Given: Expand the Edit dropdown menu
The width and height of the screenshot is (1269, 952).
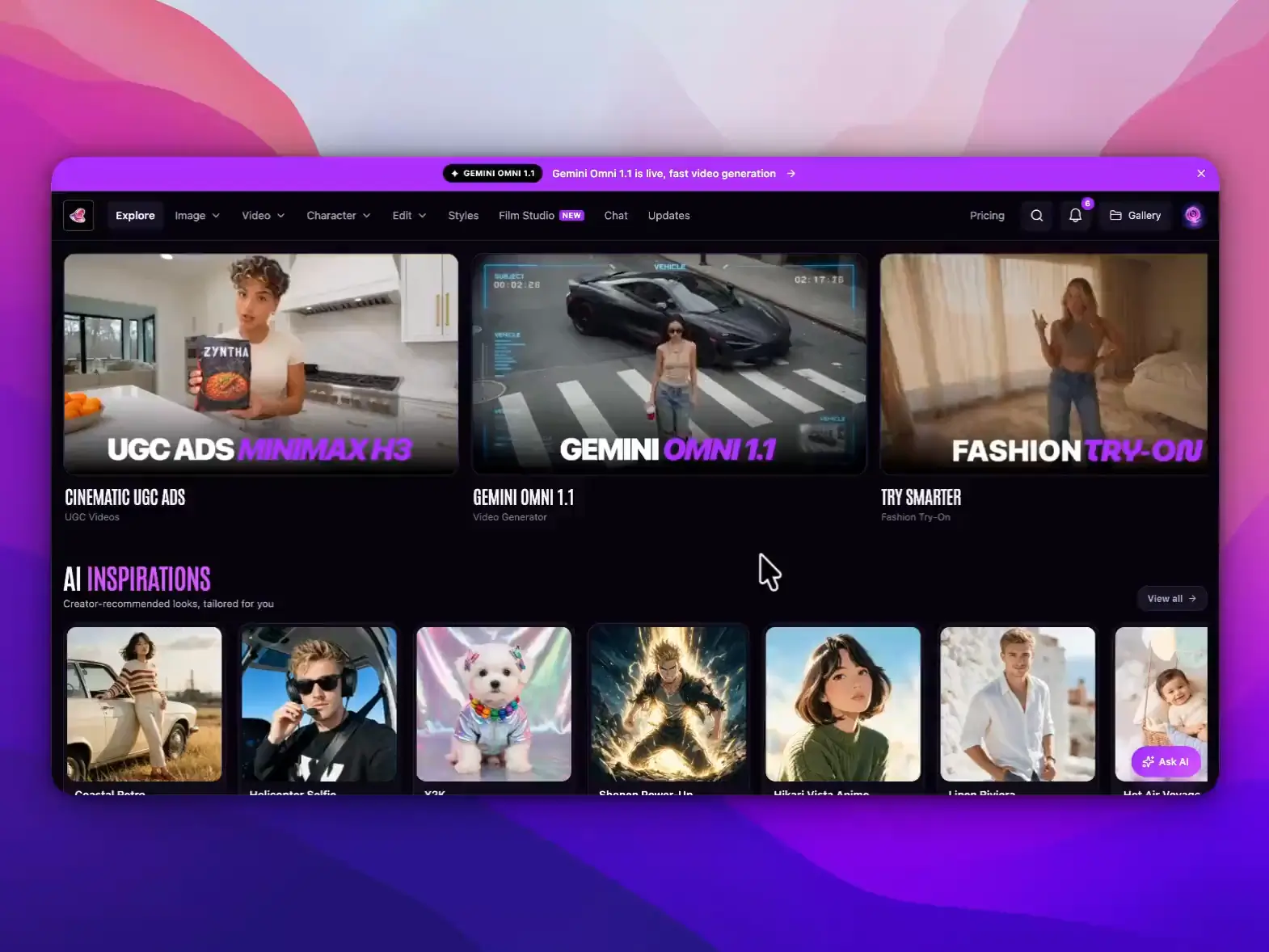Looking at the screenshot, I should (409, 216).
